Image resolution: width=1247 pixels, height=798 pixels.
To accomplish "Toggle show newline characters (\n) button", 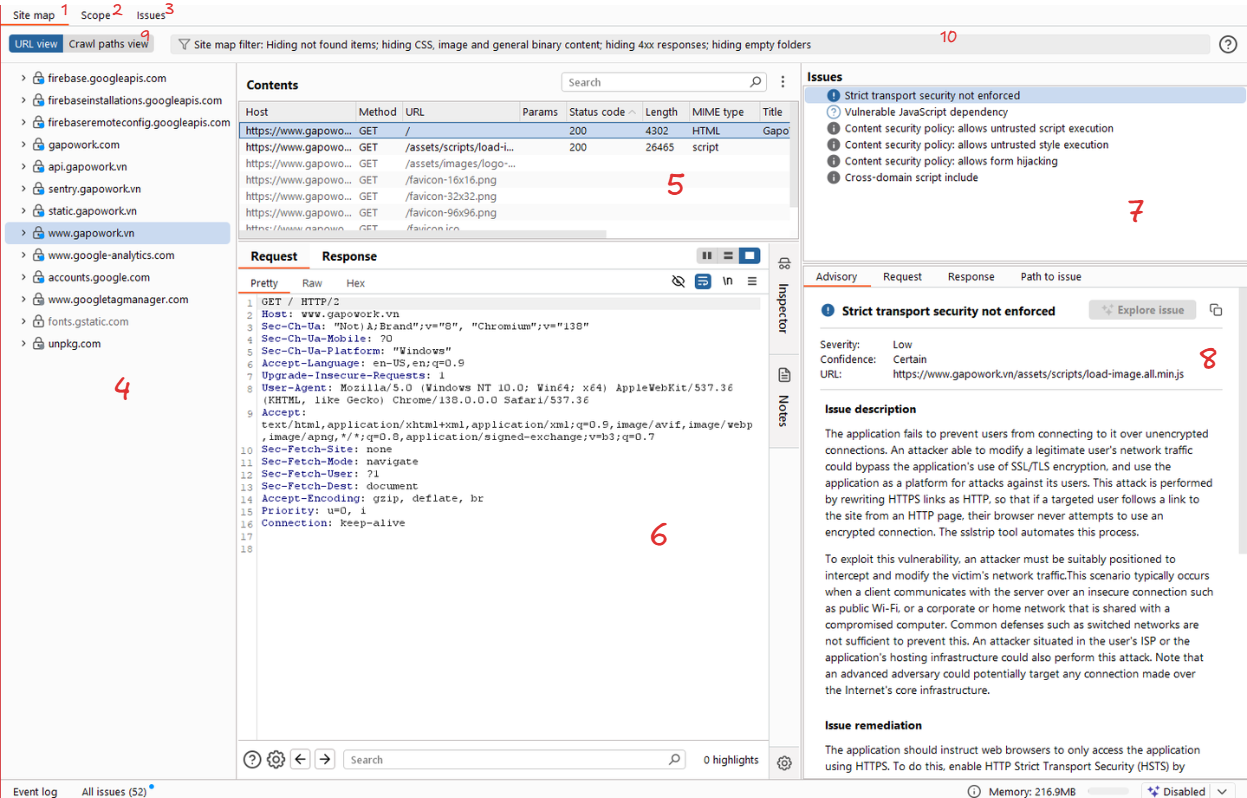I will [728, 282].
